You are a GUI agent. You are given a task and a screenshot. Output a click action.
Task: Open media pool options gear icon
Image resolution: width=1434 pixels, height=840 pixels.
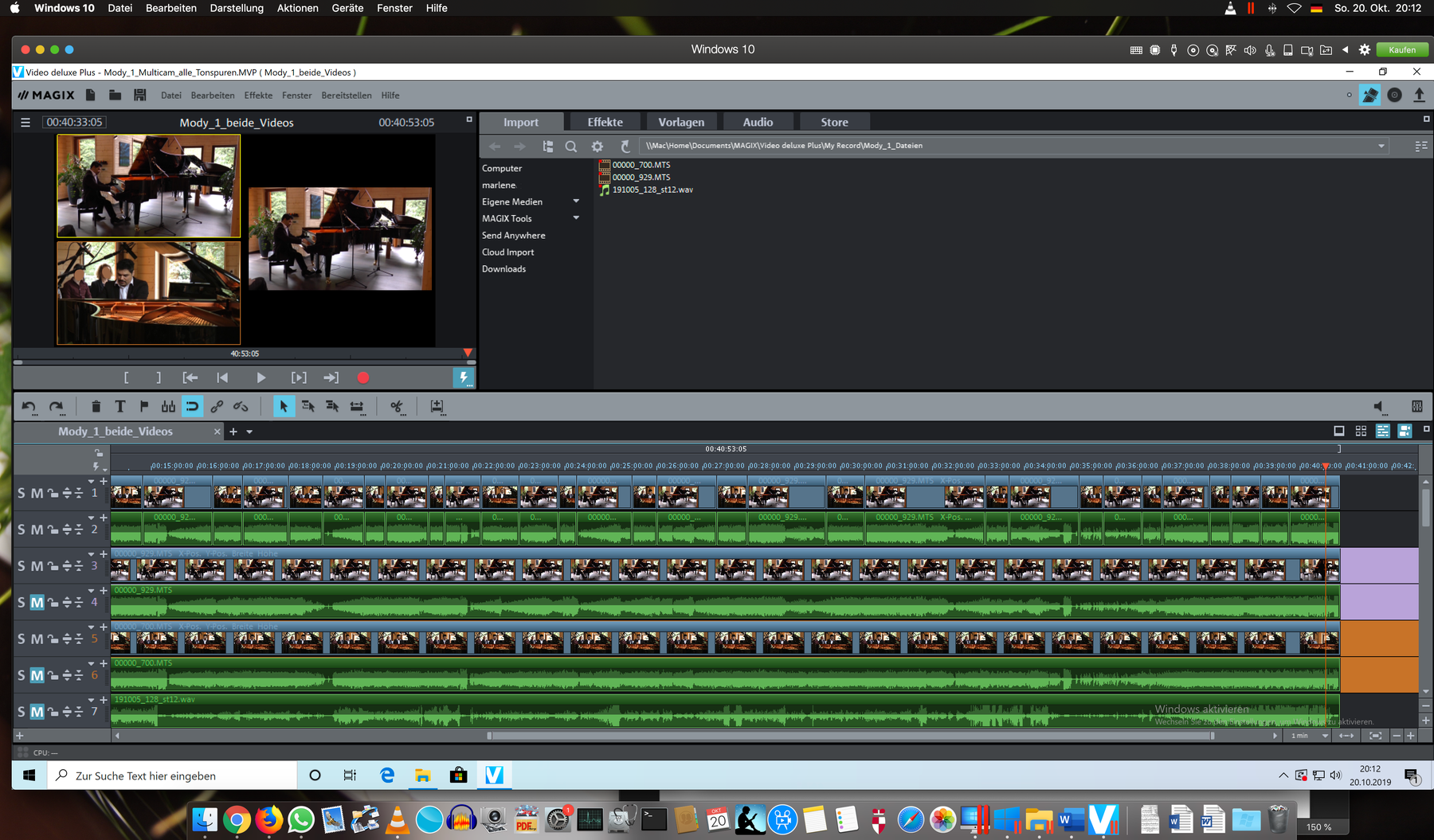tap(597, 147)
